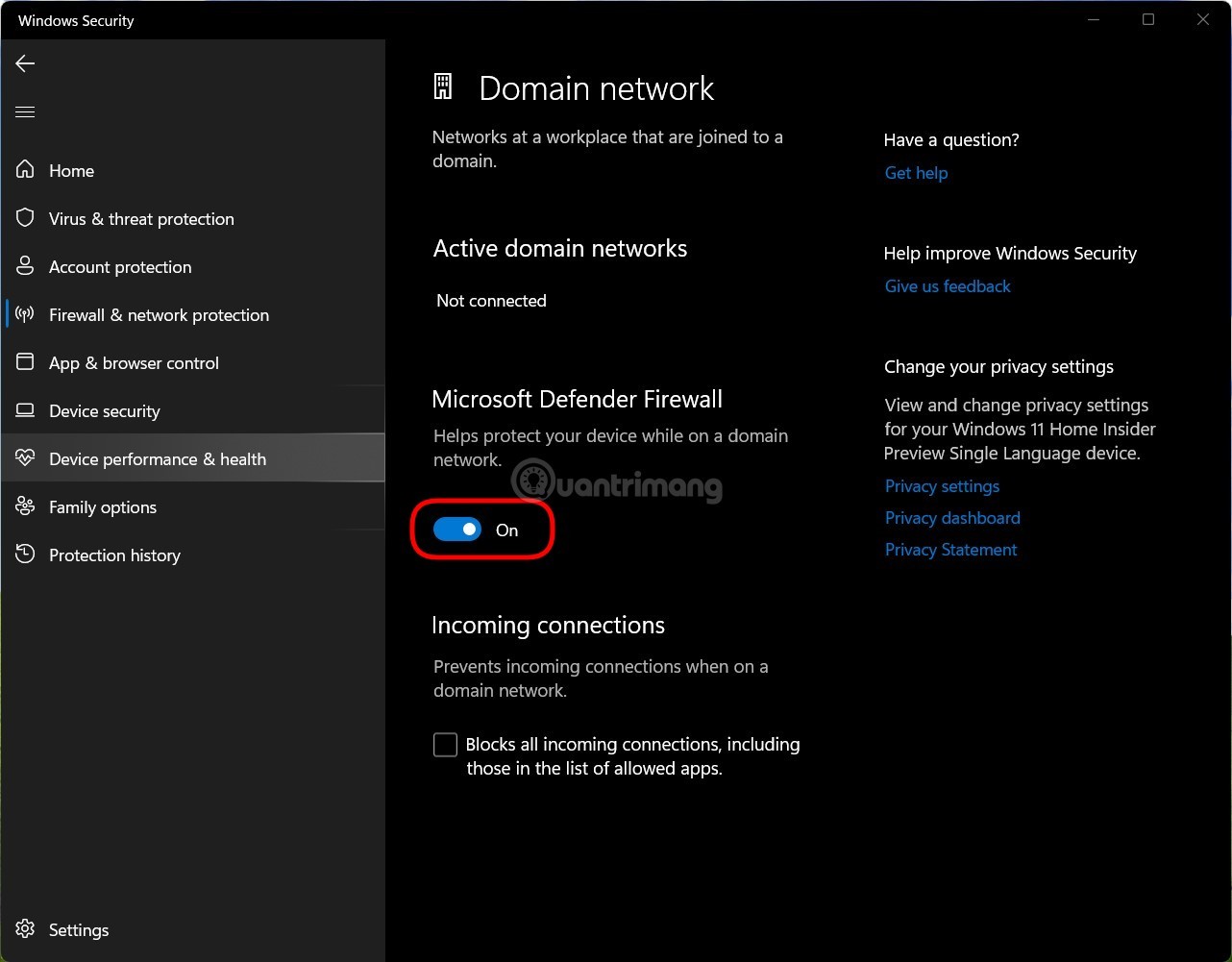
Task: Click the App & browser control window icon
Action: [25, 362]
